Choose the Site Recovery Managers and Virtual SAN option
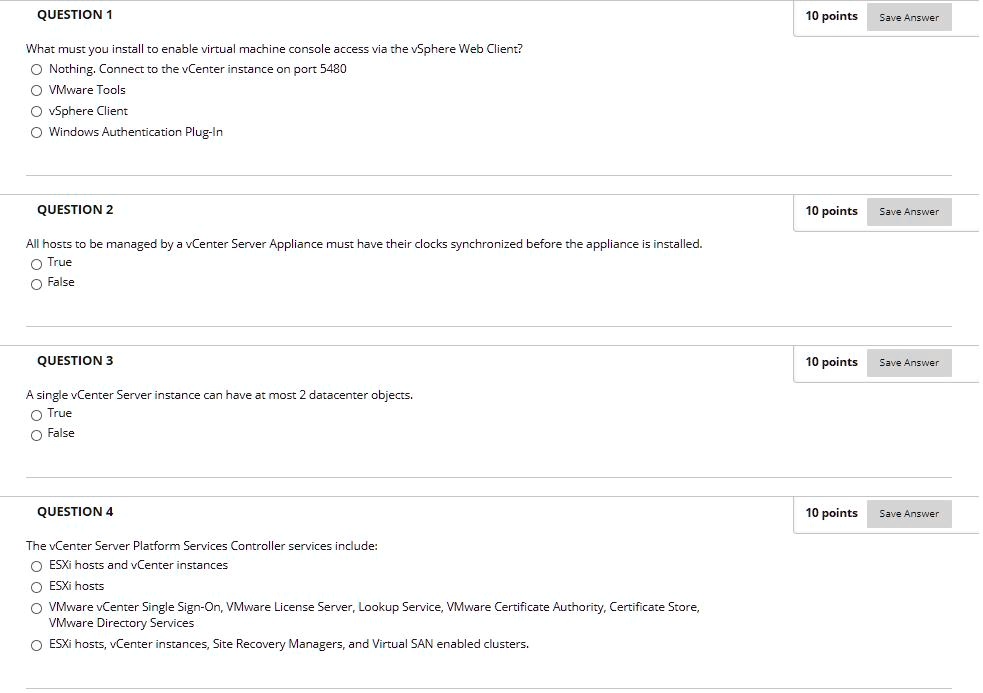 (x=36, y=645)
